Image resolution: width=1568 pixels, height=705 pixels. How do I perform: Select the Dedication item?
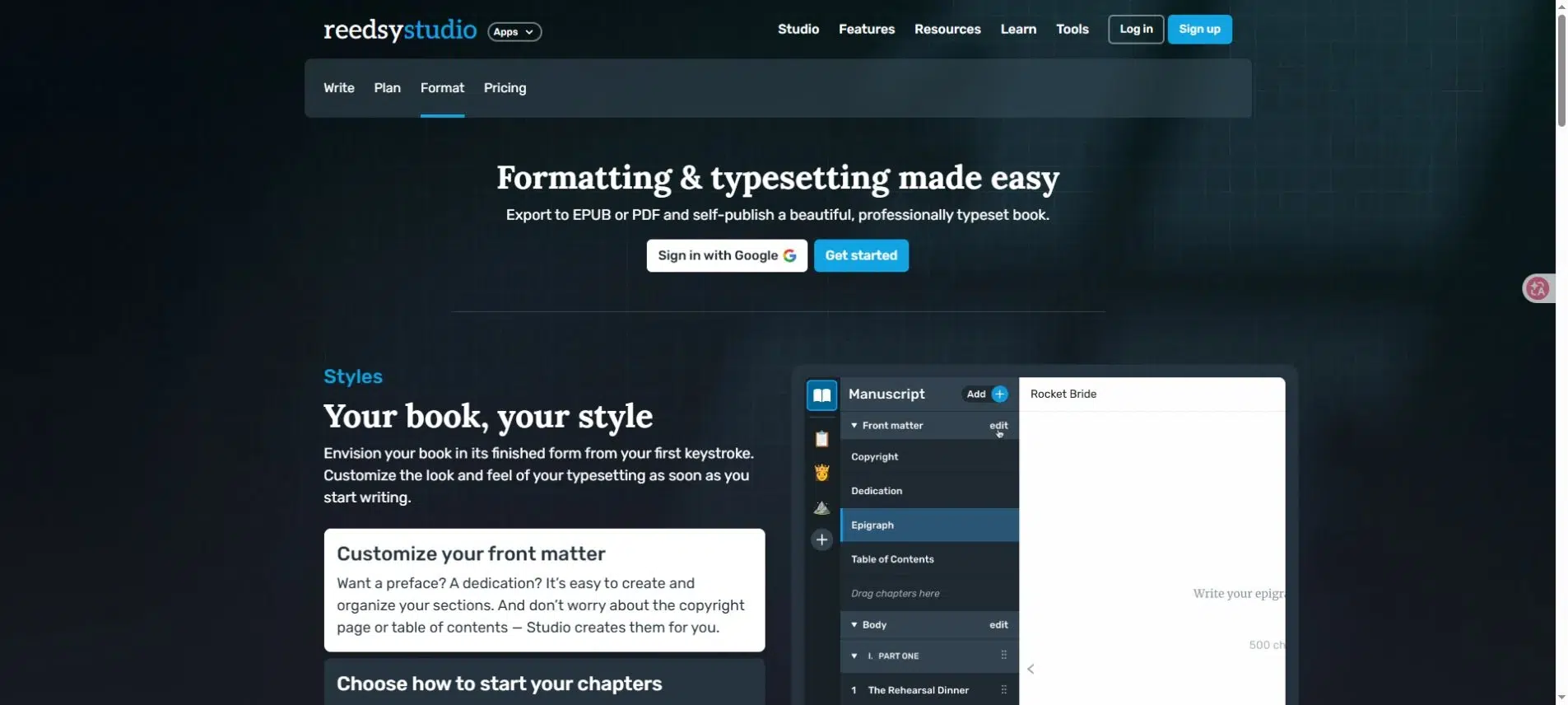[929, 491]
